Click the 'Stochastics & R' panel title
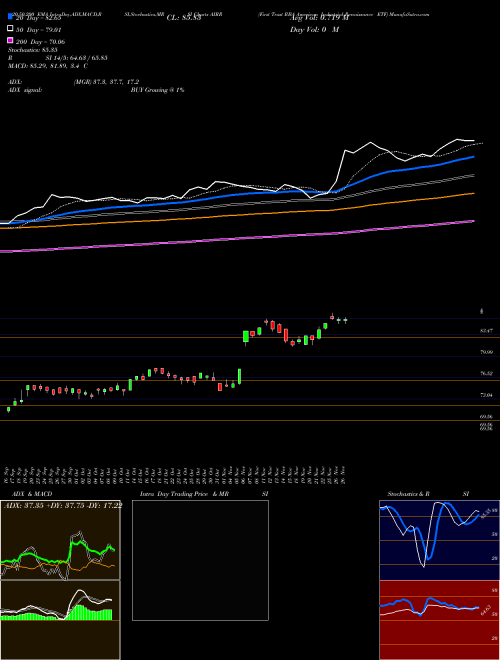Image resolution: width=500 pixels, height=660 pixels. click(408, 494)
